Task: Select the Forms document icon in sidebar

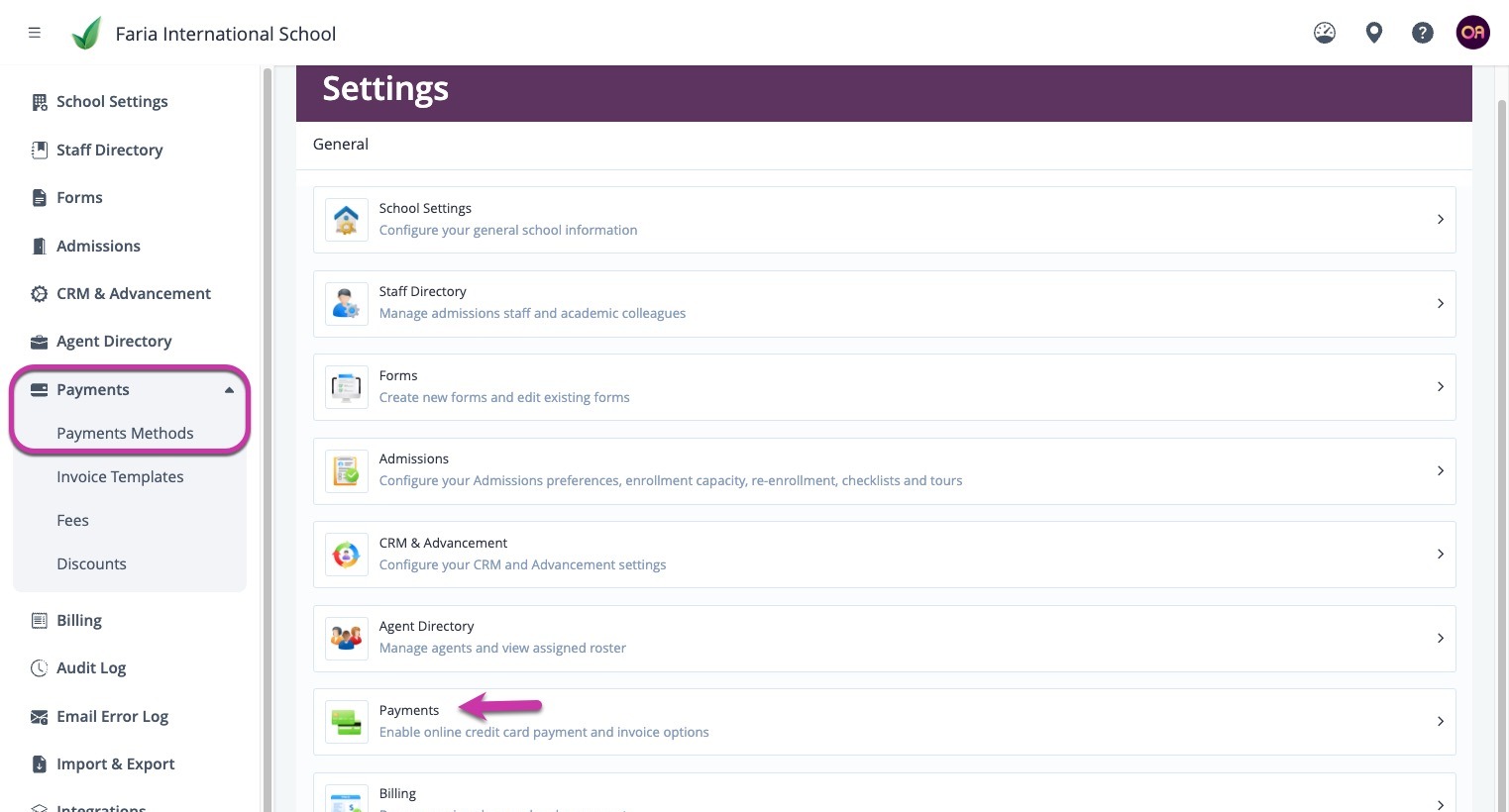Action: click(x=40, y=198)
